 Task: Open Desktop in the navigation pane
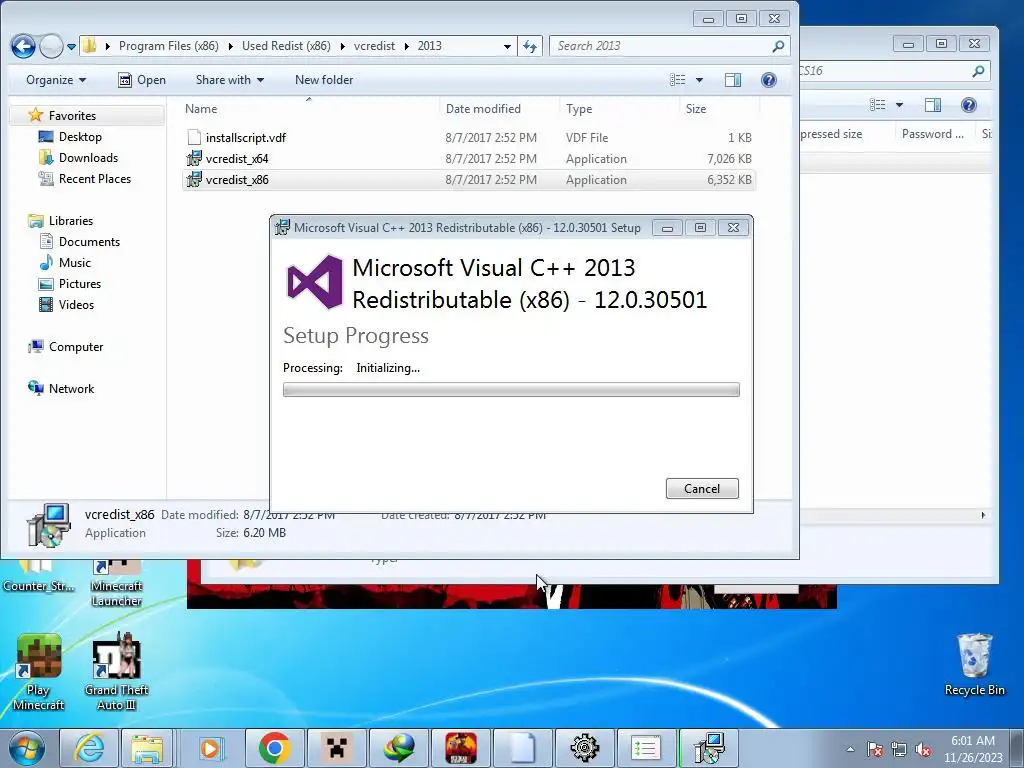[x=70, y=136]
